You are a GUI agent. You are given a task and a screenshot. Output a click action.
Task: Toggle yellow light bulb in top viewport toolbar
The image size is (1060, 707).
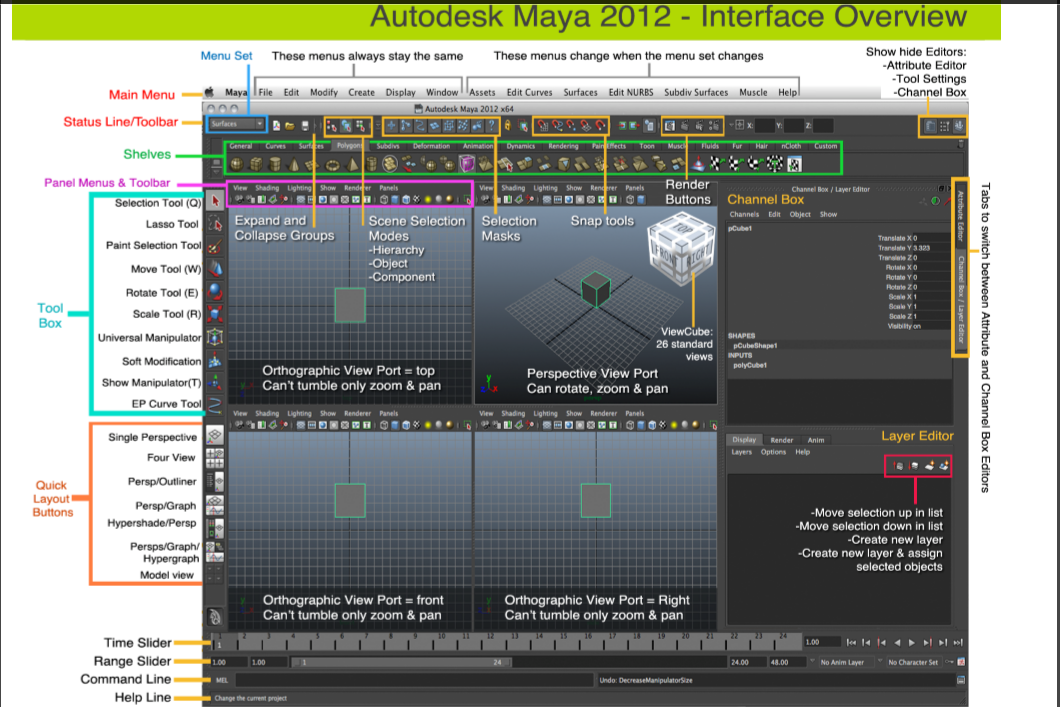pyautogui.click(x=428, y=199)
